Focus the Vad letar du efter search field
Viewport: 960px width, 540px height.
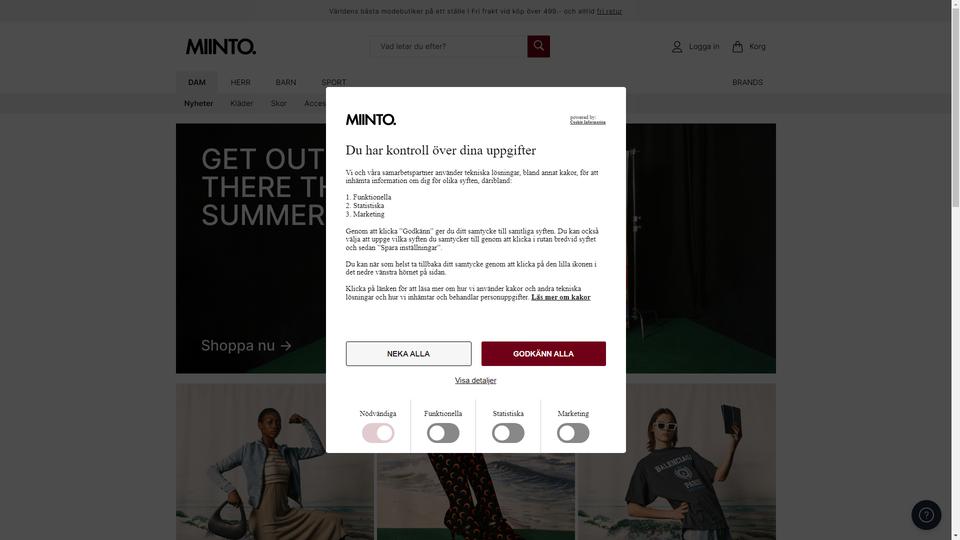pos(449,46)
